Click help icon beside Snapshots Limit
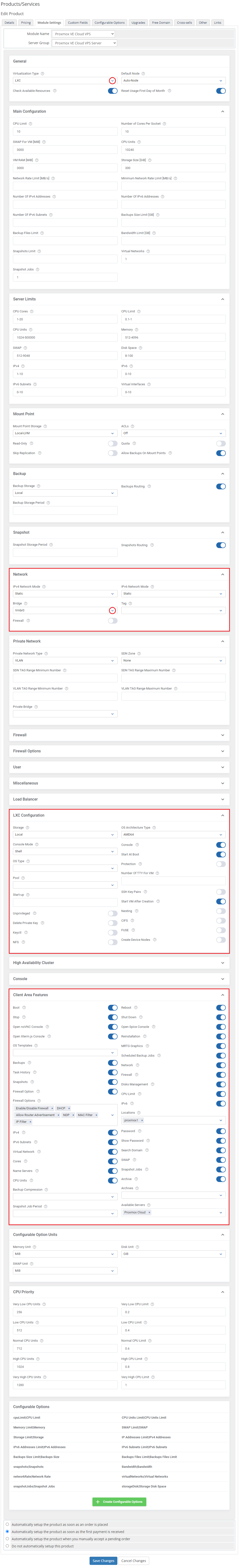The image size is (239, 1568). coord(39,252)
